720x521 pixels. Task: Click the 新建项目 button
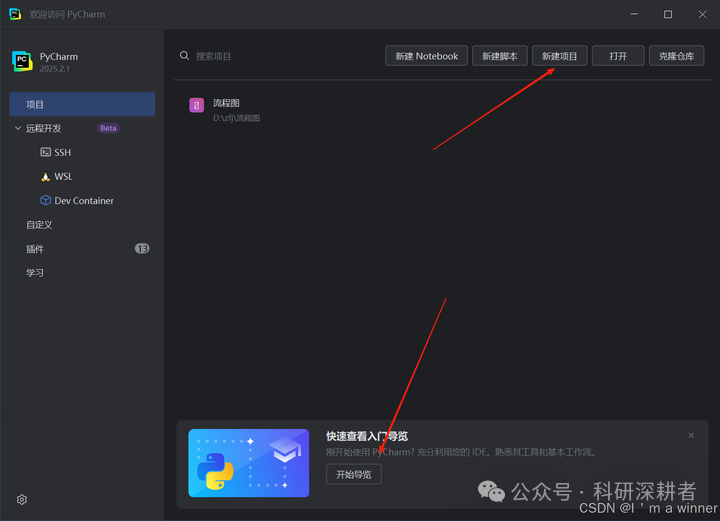559,56
